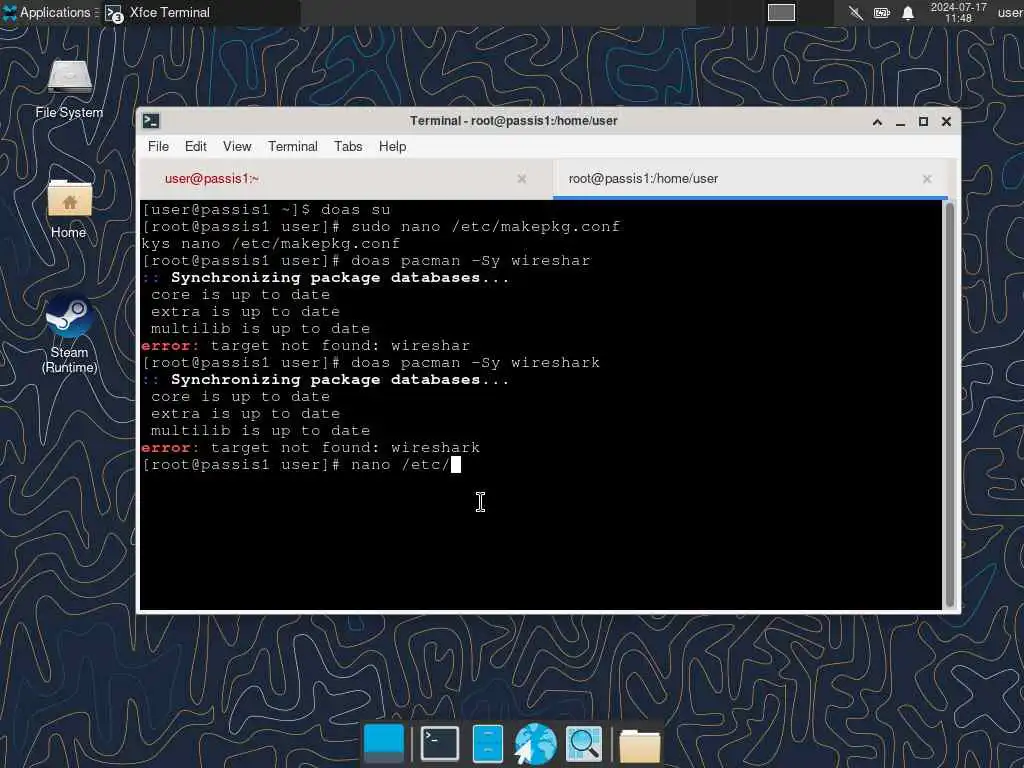Click the disconnected network tray icon
1024x768 pixels.
[856, 12]
